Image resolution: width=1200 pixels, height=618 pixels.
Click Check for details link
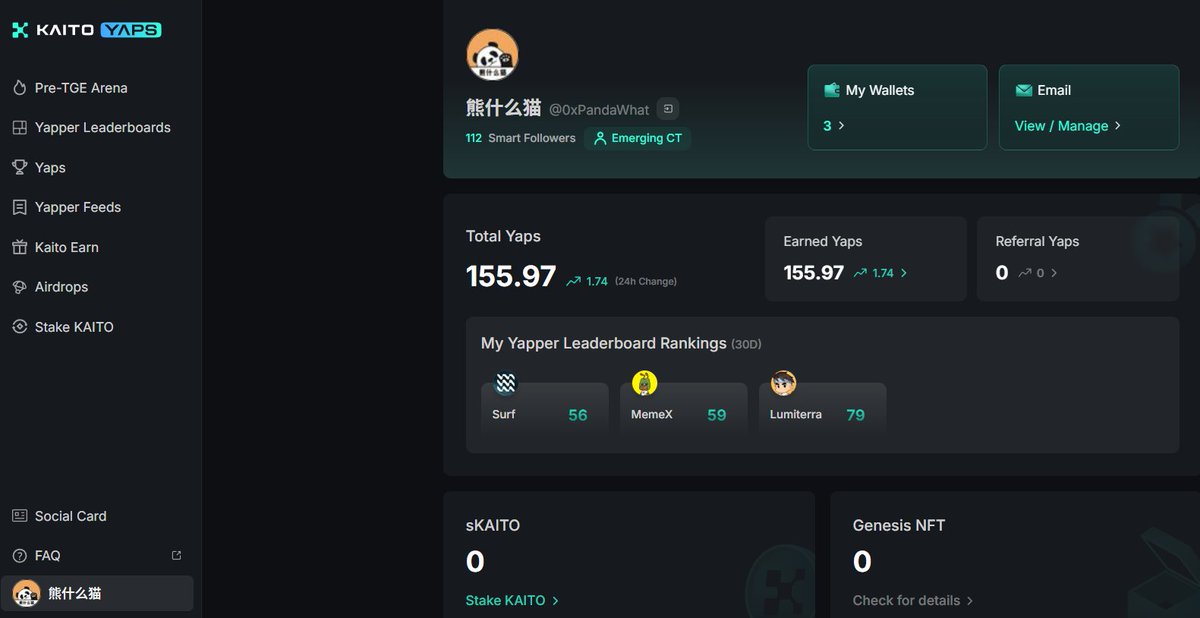point(906,601)
